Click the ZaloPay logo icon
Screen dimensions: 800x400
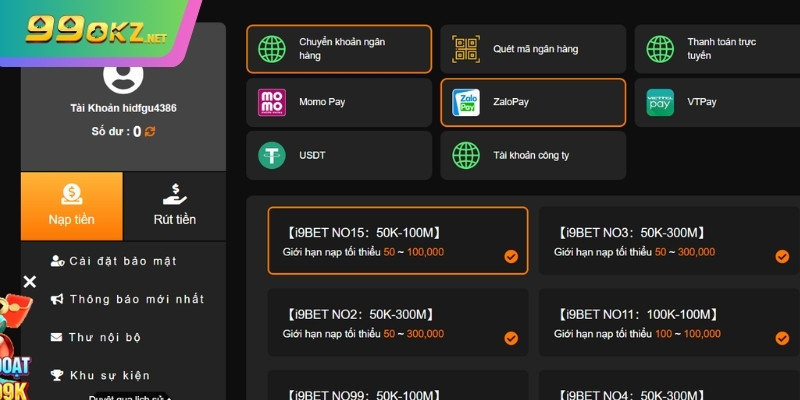pos(466,102)
